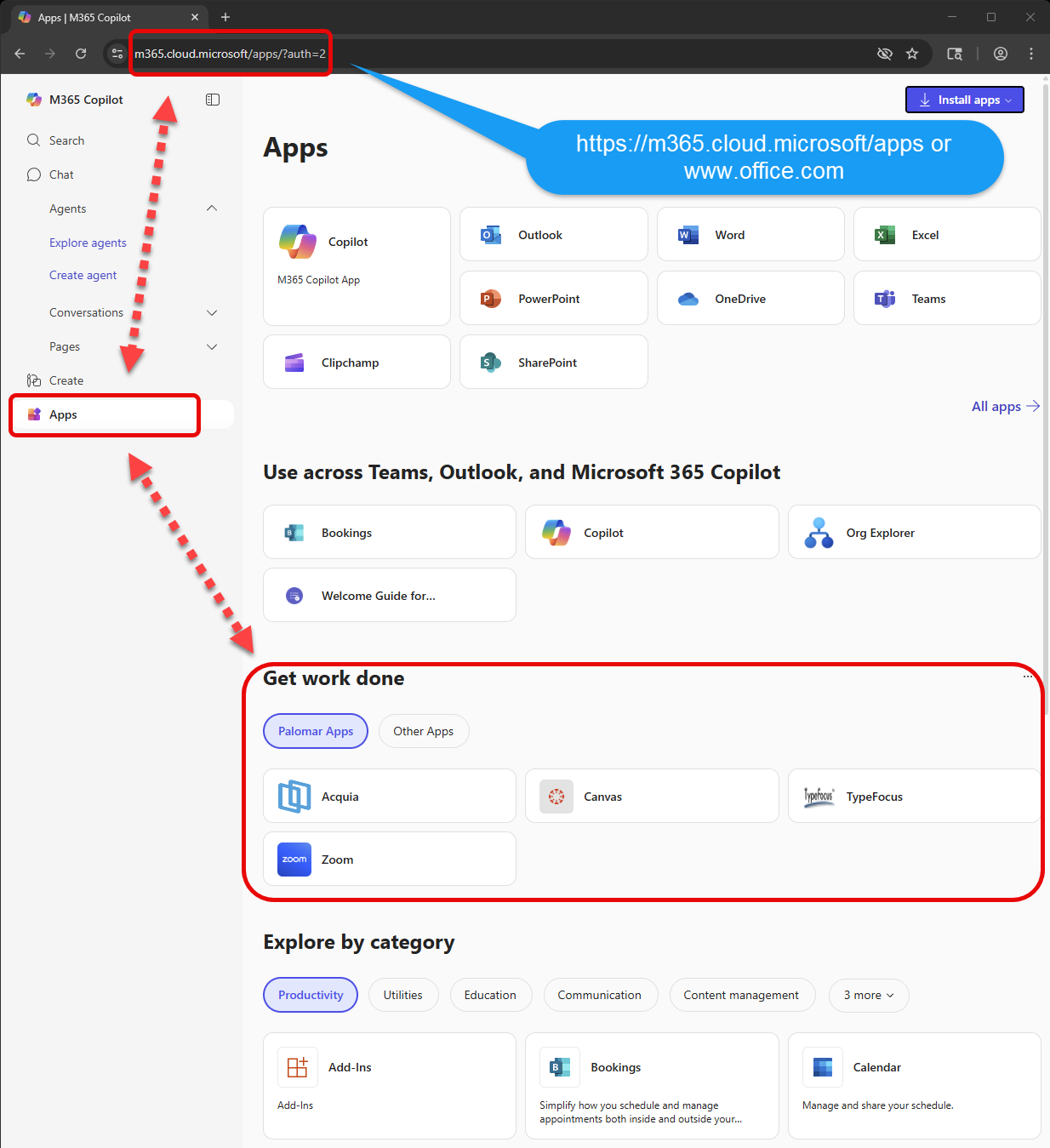Open the Install apps dropdown
Viewport: 1050px width, 1148px height.
click(x=964, y=100)
